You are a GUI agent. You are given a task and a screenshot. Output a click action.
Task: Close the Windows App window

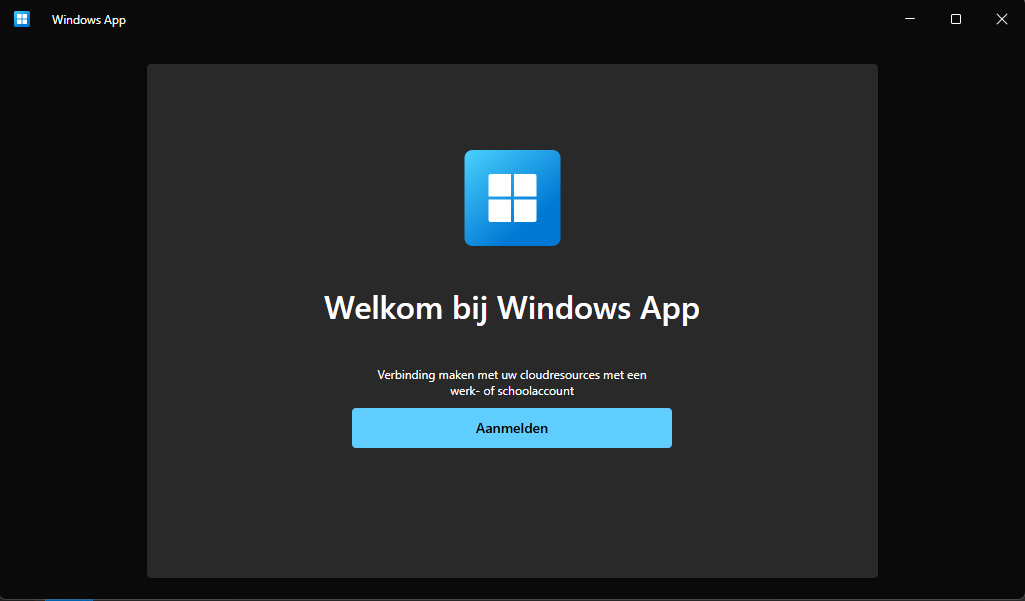click(1001, 19)
